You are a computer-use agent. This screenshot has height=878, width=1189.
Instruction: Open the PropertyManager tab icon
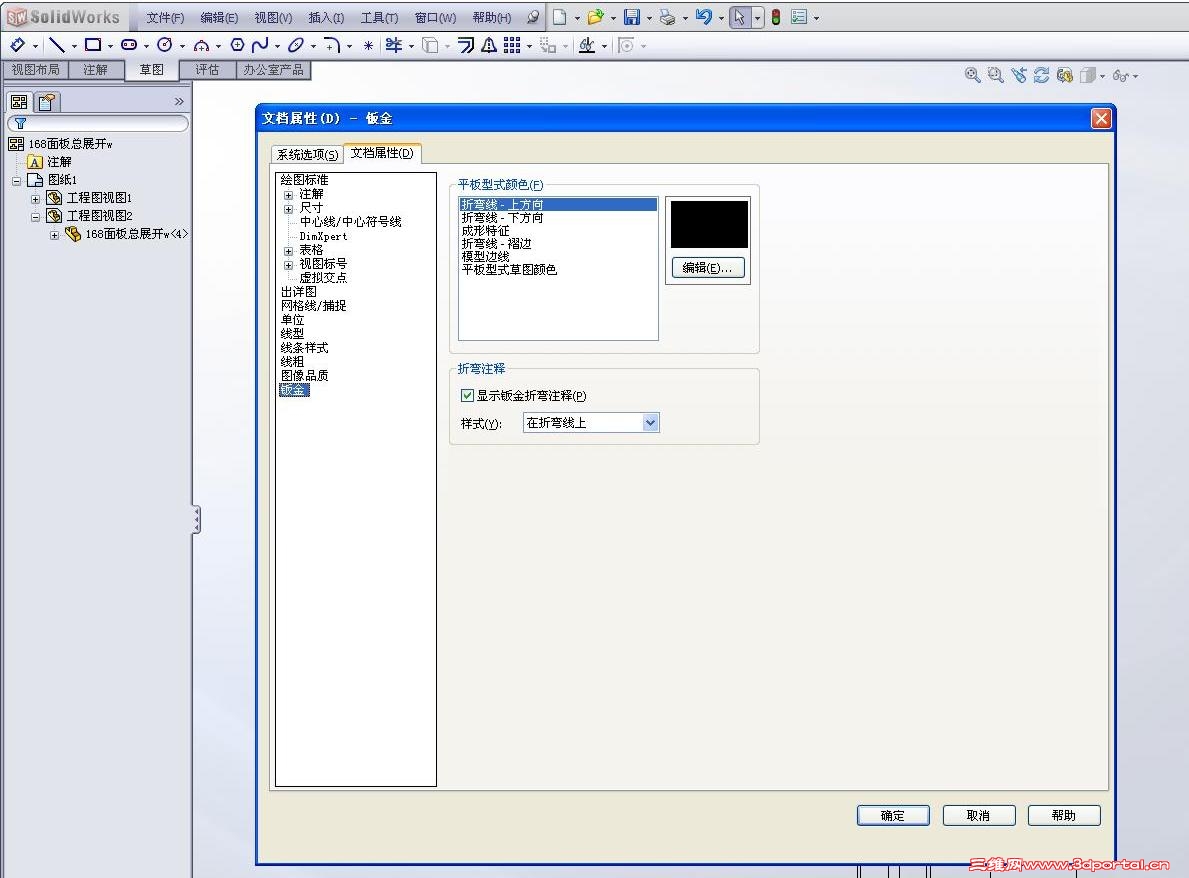click(46, 102)
